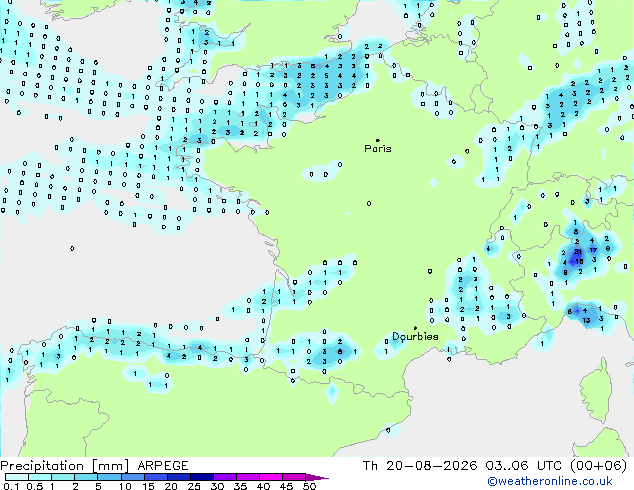The height and width of the screenshot is (490, 634).
Task: Click the '21' precipitation value in the Alps
Action: [x=578, y=251]
